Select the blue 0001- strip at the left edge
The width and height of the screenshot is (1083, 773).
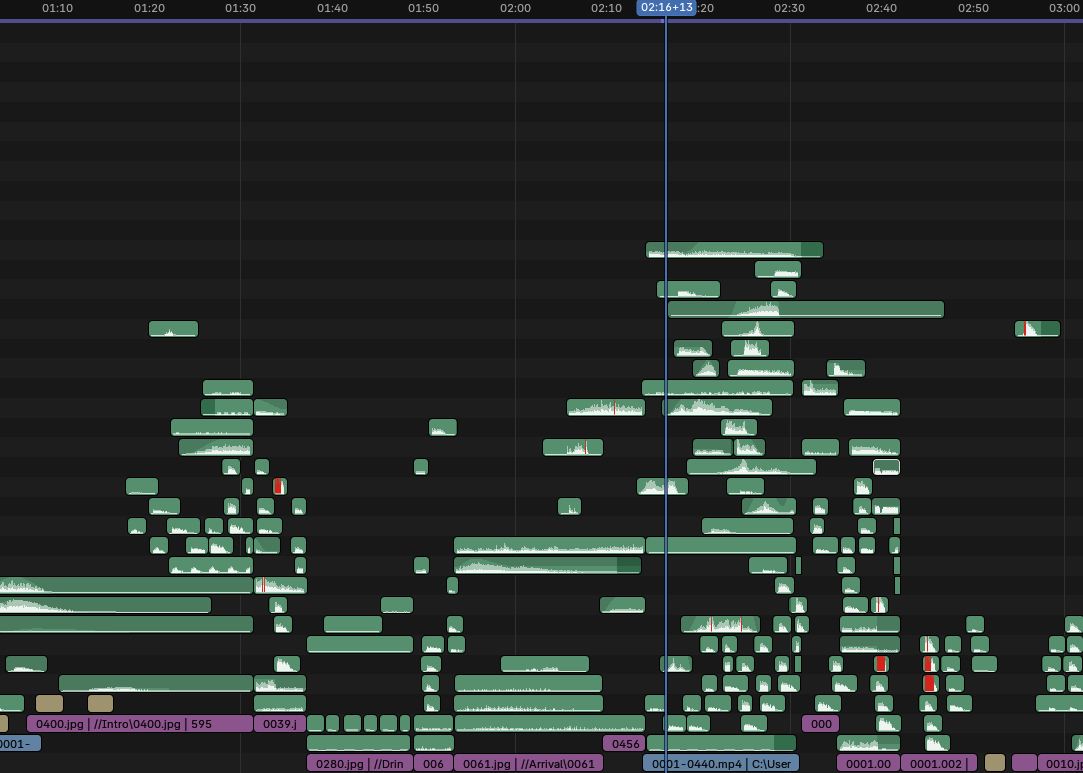pos(19,743)
